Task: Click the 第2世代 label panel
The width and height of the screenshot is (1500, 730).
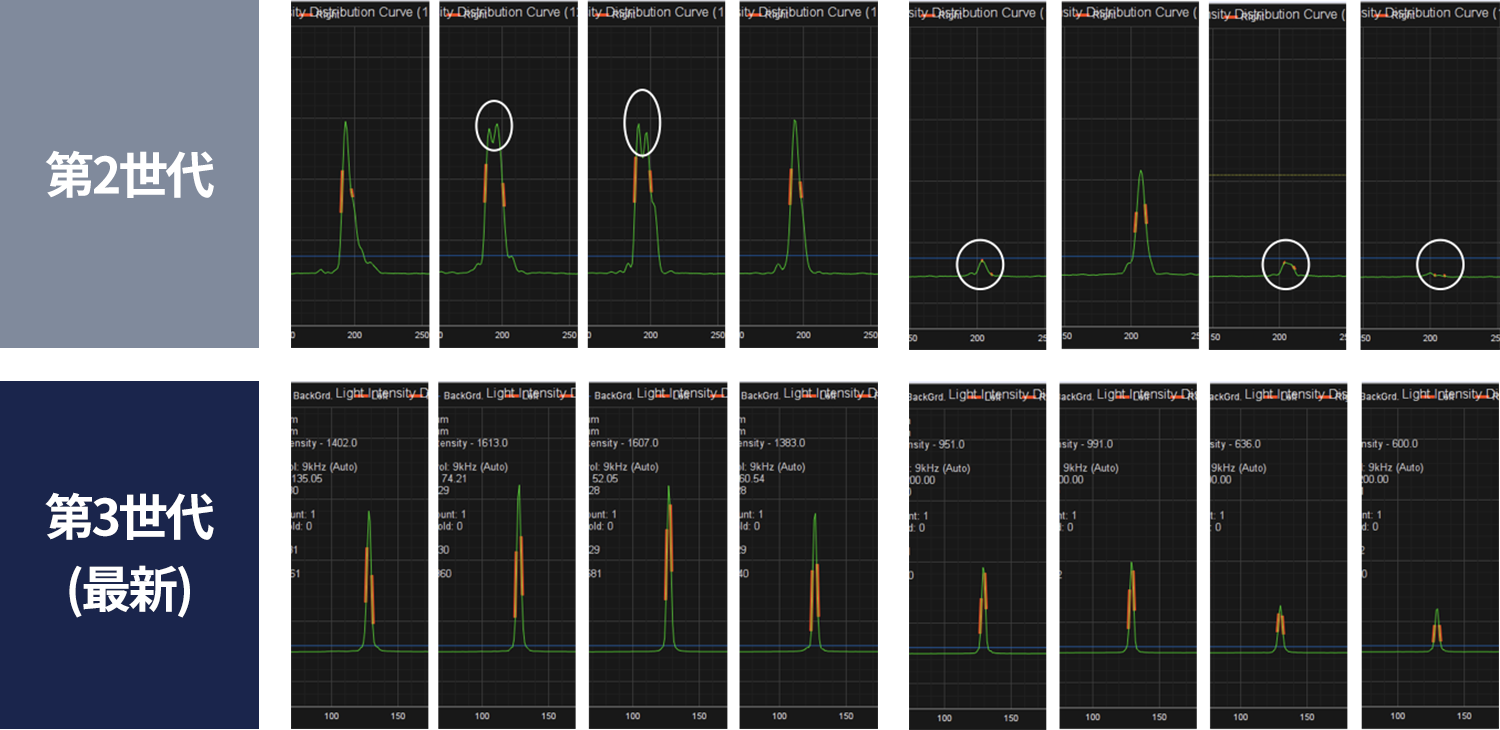Action: coord(130,174)
